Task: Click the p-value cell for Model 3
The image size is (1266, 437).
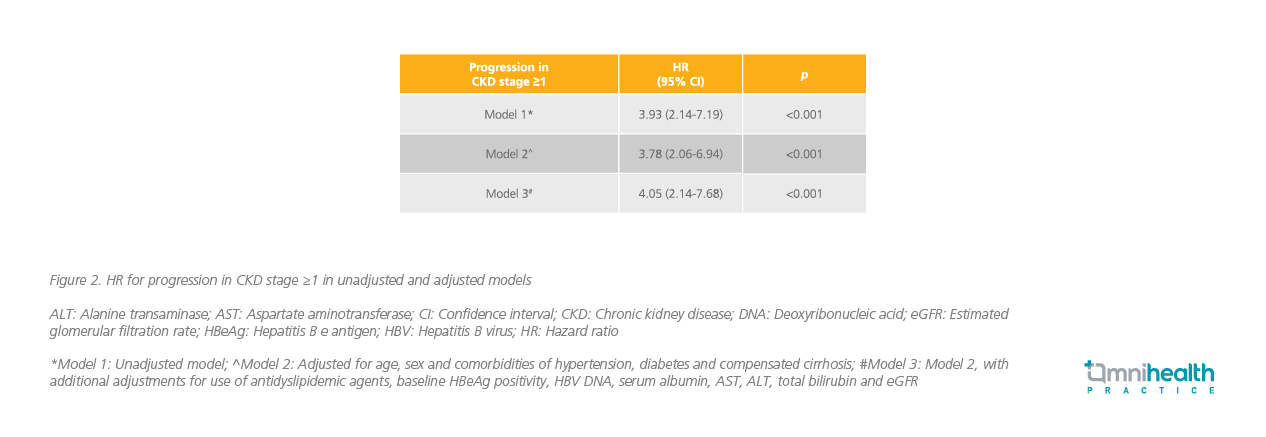Action: tap(804, 193)
